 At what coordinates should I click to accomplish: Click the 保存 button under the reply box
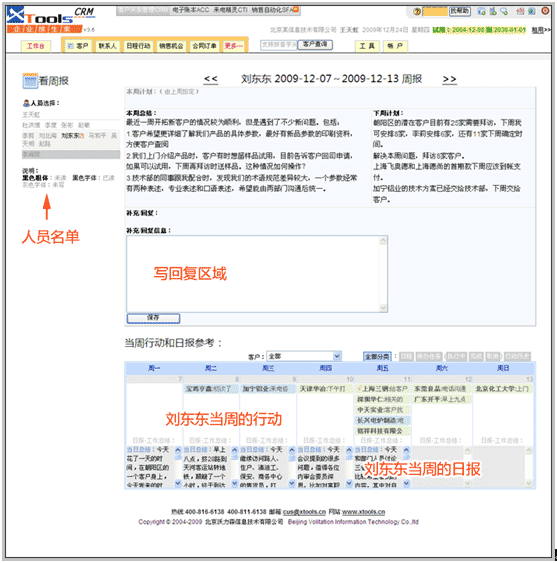(x=153, y=318)
